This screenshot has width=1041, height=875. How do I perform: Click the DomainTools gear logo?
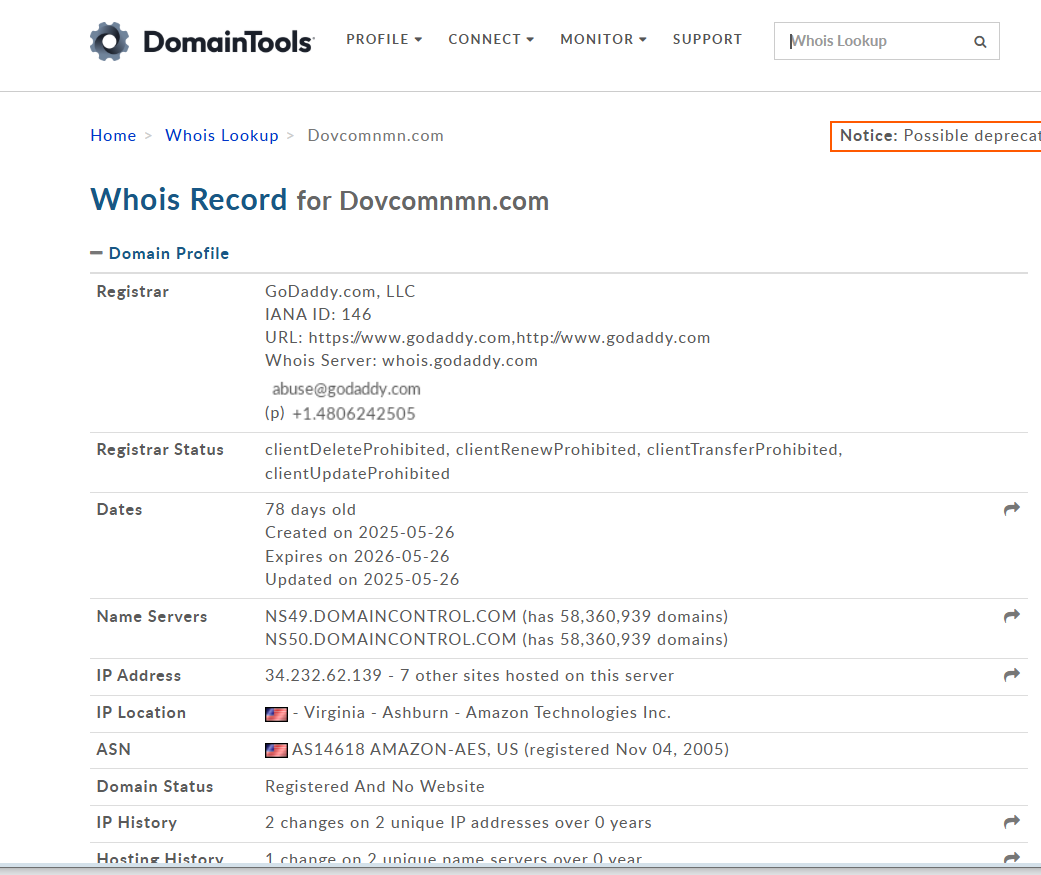pyautogui.click(x=110, y=41)
